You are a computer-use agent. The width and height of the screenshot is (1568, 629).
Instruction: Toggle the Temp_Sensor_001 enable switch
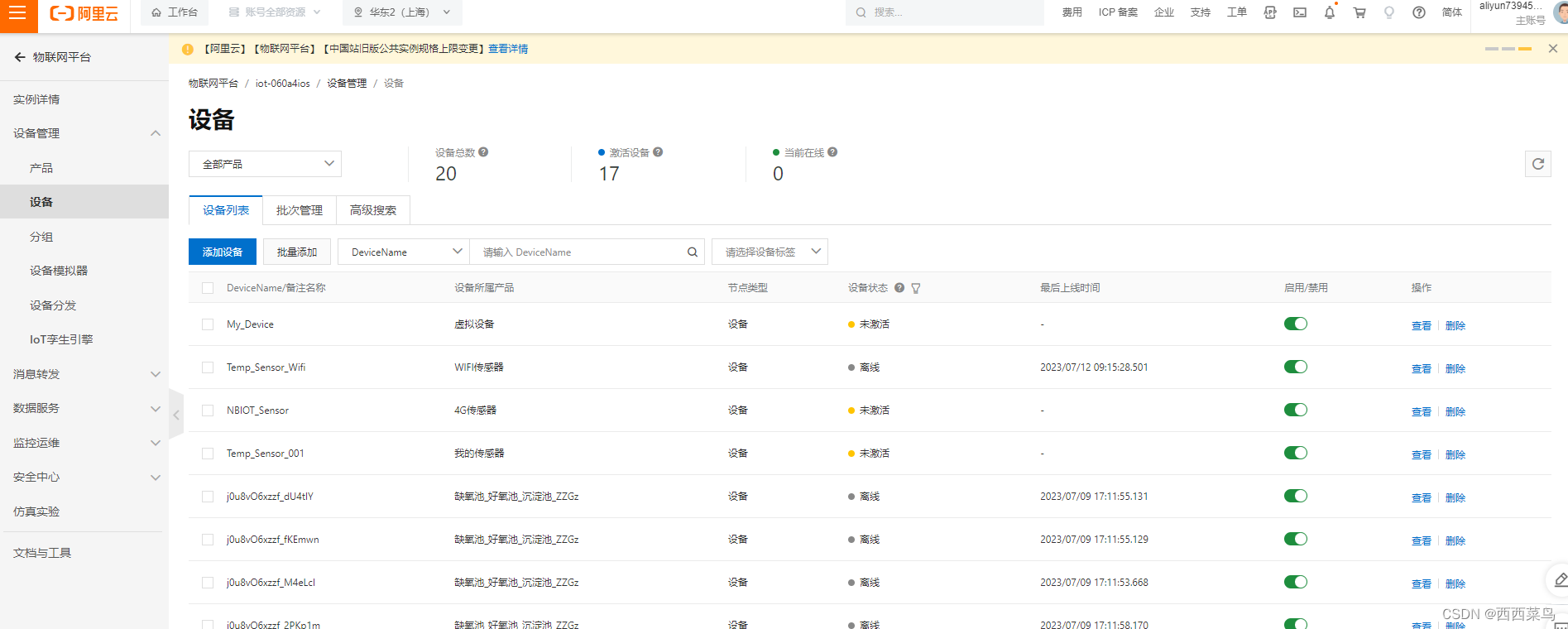point(1296,453)
